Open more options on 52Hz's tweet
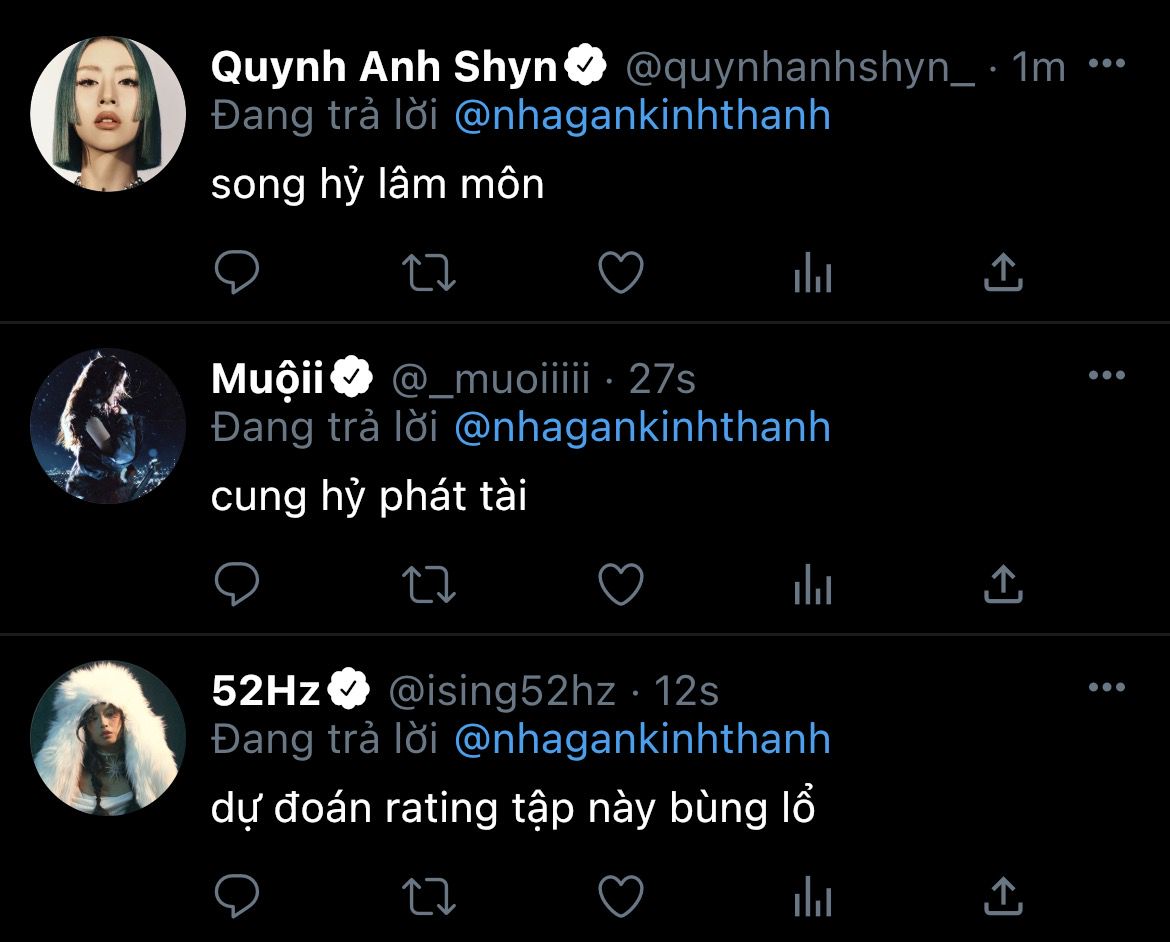The image size is (1170, 942). click(1106, 688)
